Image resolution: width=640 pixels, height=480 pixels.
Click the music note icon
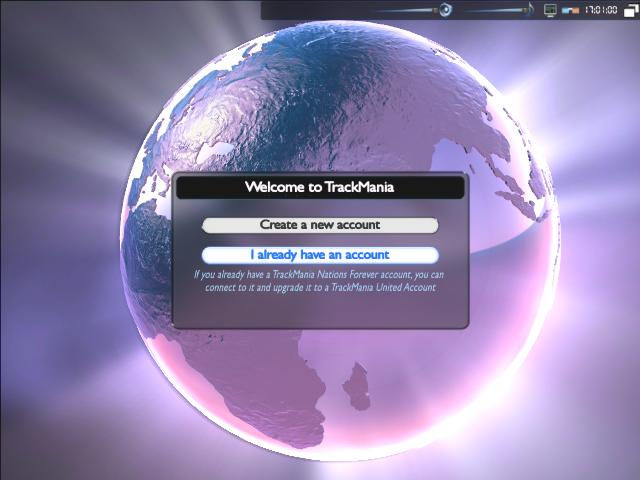click(x=530, y=9)
